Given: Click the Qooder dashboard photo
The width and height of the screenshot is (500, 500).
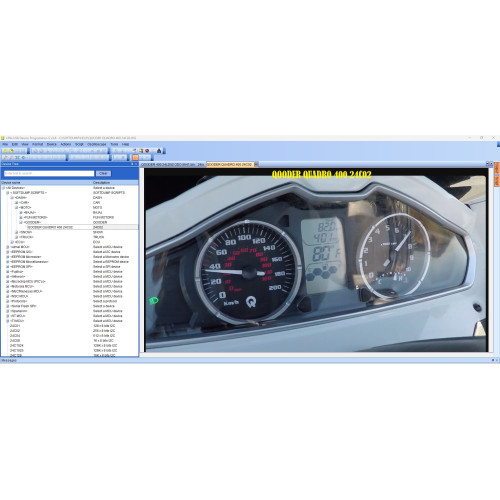Looking at the screenshot, I should [x=316, y=260].
